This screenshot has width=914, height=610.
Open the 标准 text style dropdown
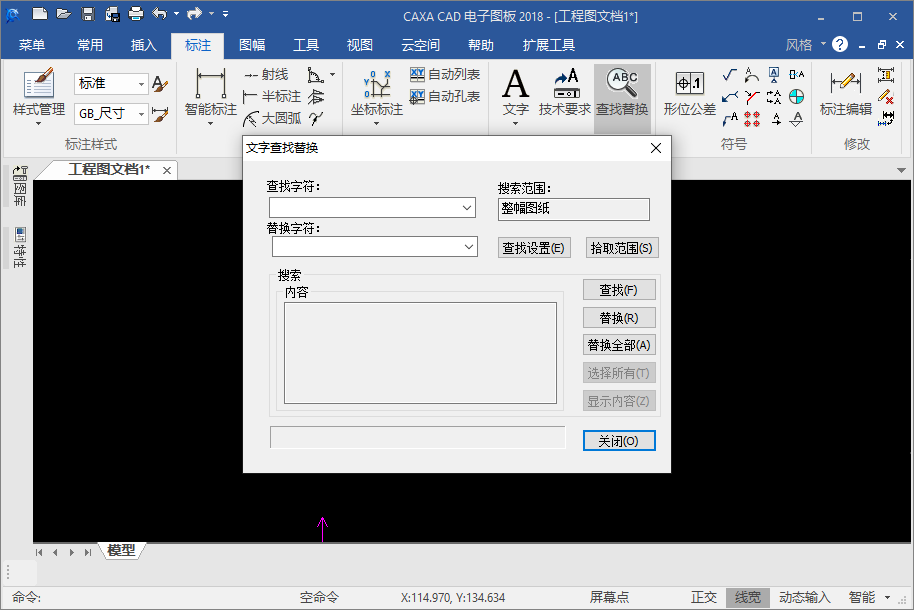point(141,84)
